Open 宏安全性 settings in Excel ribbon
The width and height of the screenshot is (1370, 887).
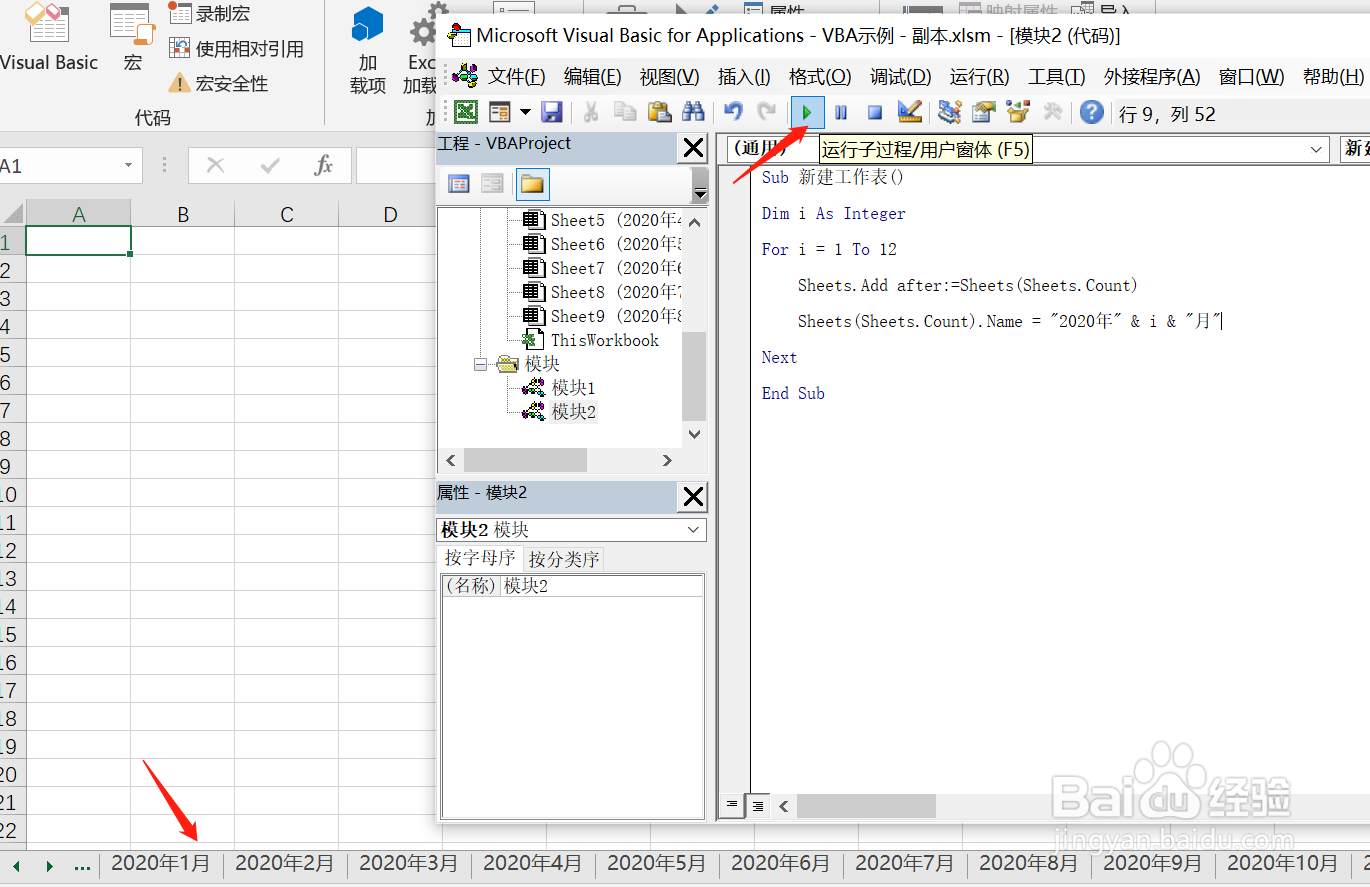[x=218, y=83]
